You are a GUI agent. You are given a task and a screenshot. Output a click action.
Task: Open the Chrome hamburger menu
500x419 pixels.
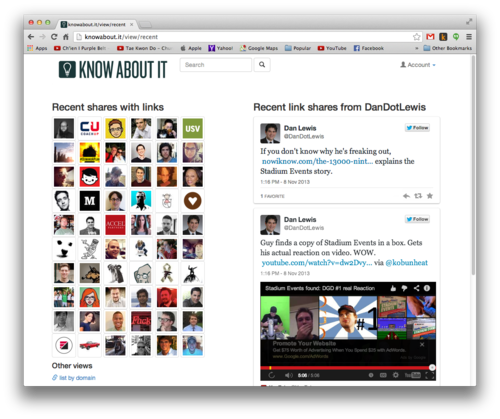469,37
